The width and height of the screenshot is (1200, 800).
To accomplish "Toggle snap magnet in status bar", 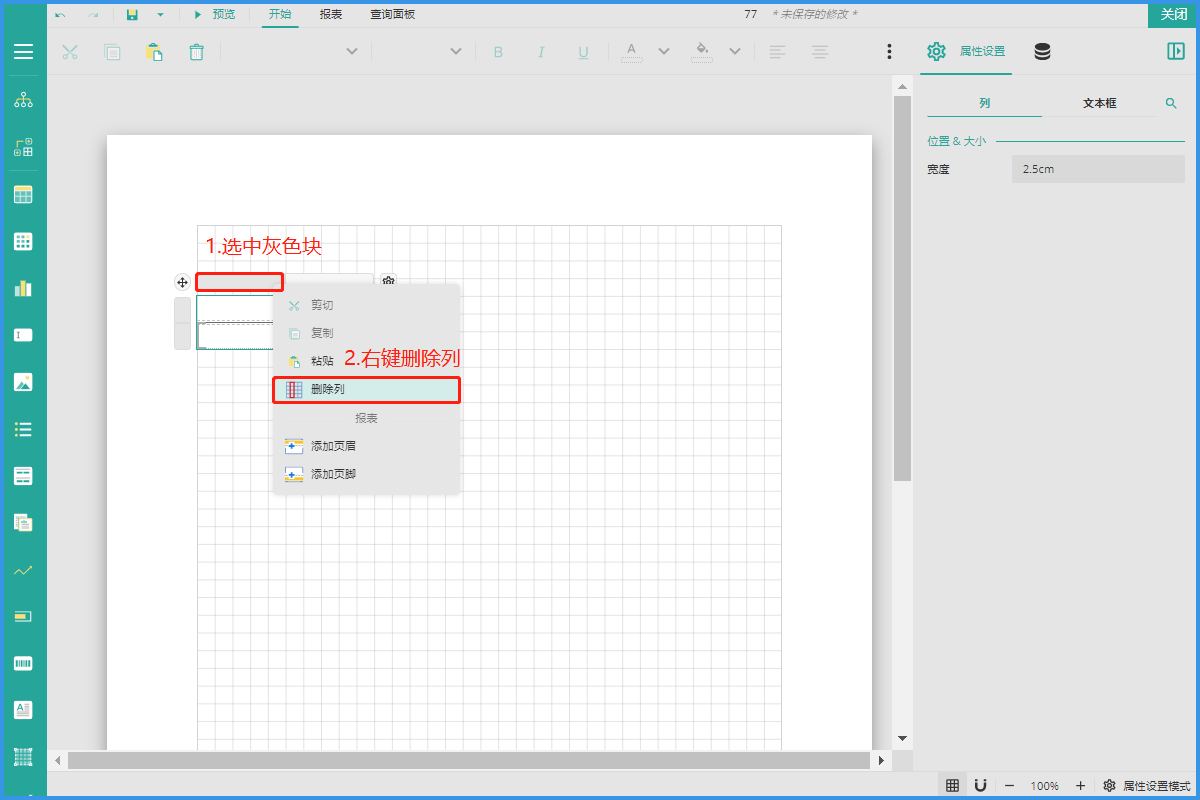I will [x=981, y=786].
